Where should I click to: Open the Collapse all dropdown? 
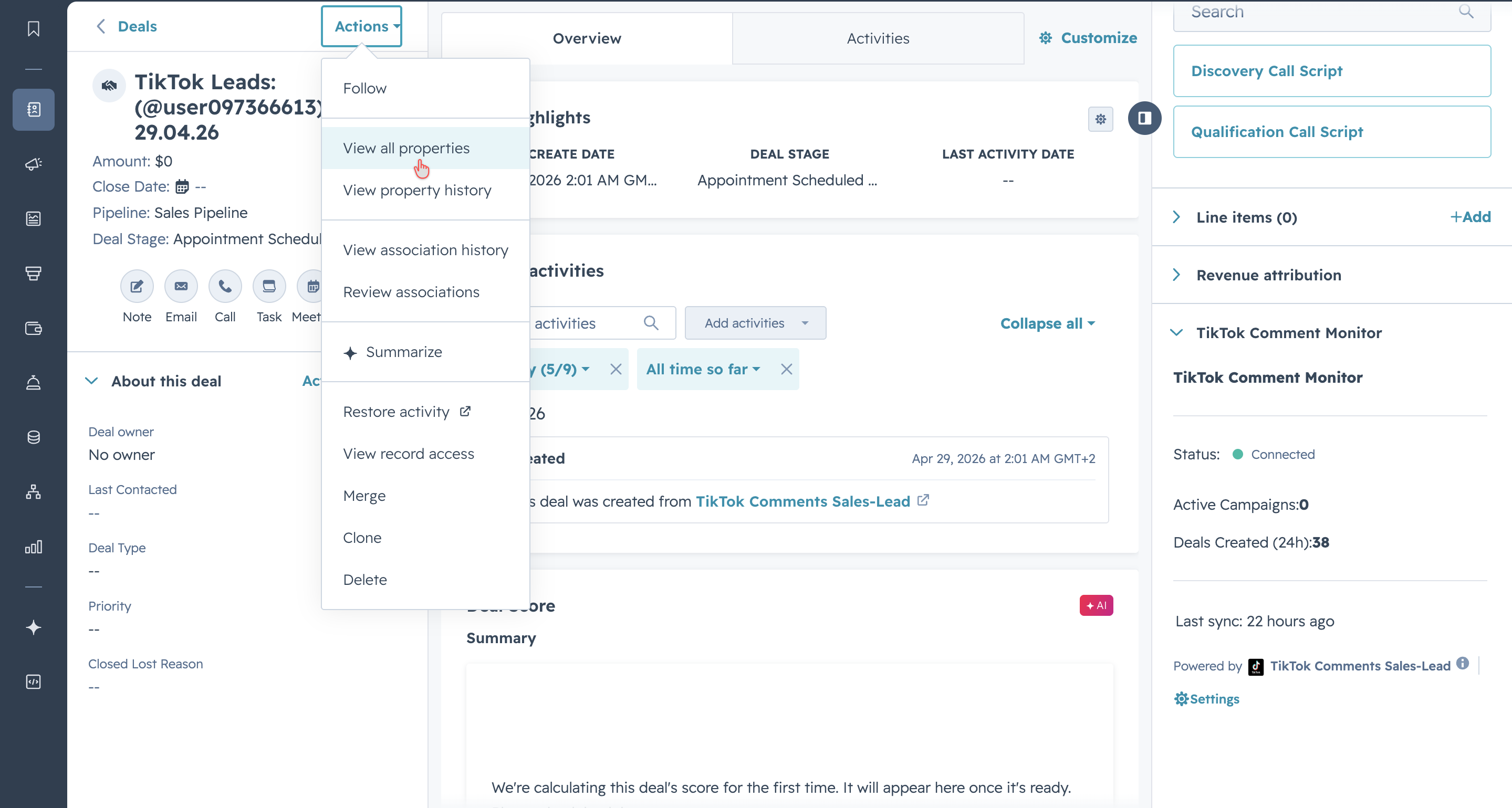point(1048,323)
